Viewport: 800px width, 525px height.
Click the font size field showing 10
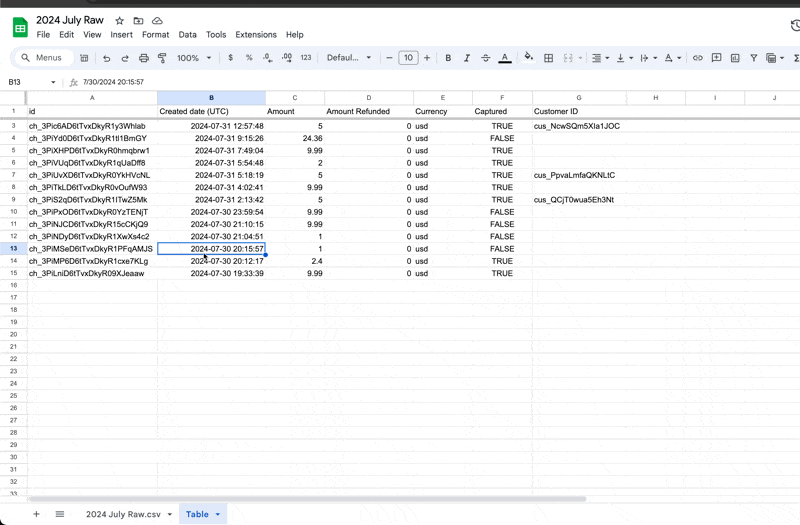408,58
